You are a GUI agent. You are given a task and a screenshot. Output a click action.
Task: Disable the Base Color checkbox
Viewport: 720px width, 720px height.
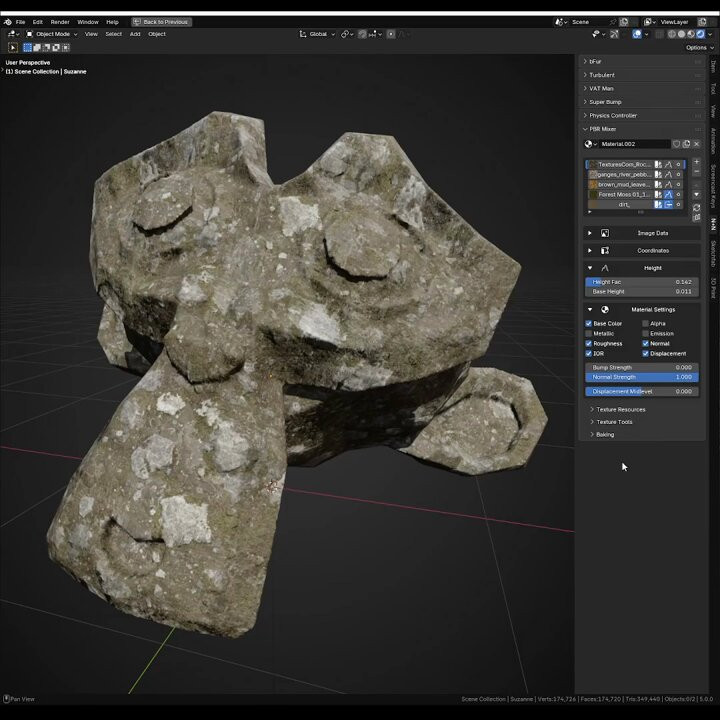pos(588,324)
